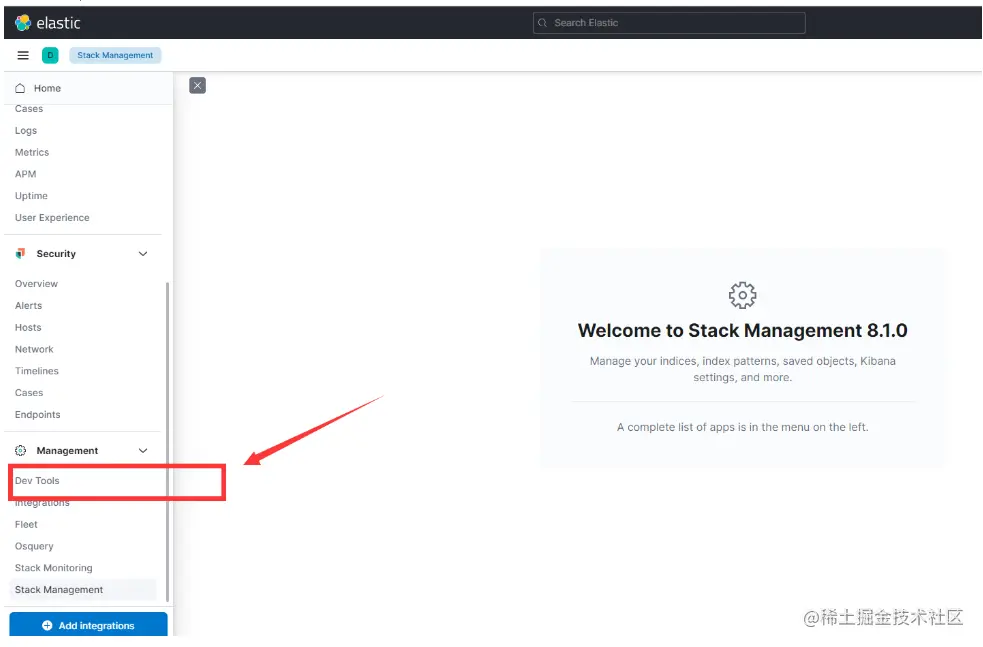Open APM in the sidebar
This screenshot has width=983, height=647.
[x=26, y=174]
